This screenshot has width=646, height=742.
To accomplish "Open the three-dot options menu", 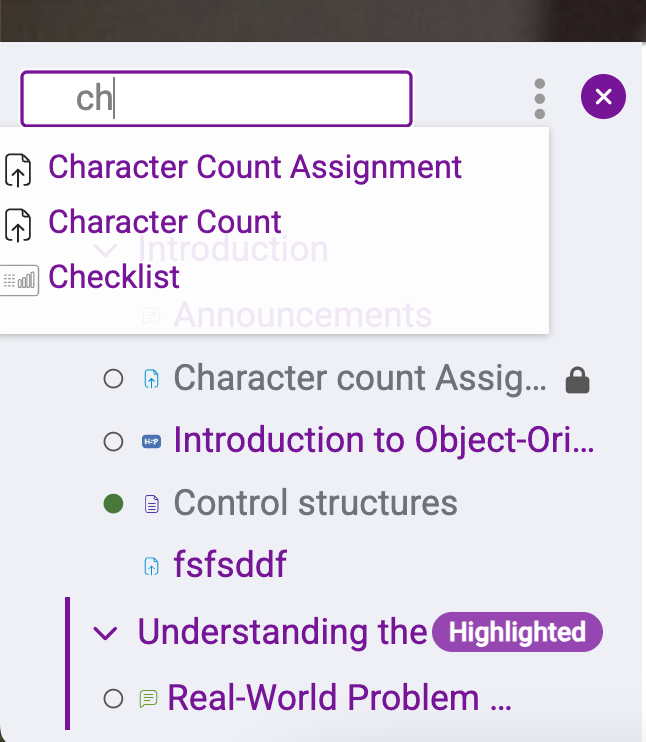I will [540, 98].
